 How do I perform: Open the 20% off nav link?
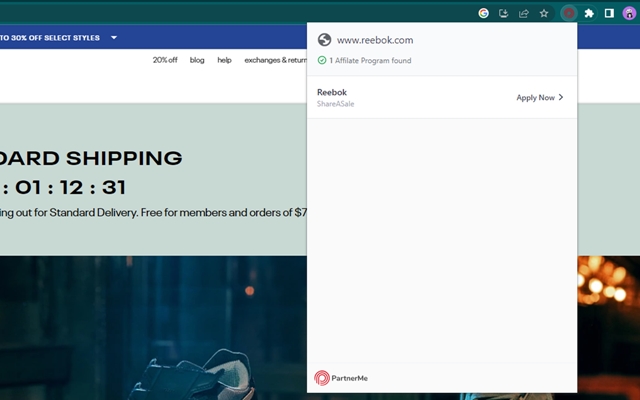click(x=165, y=60)
